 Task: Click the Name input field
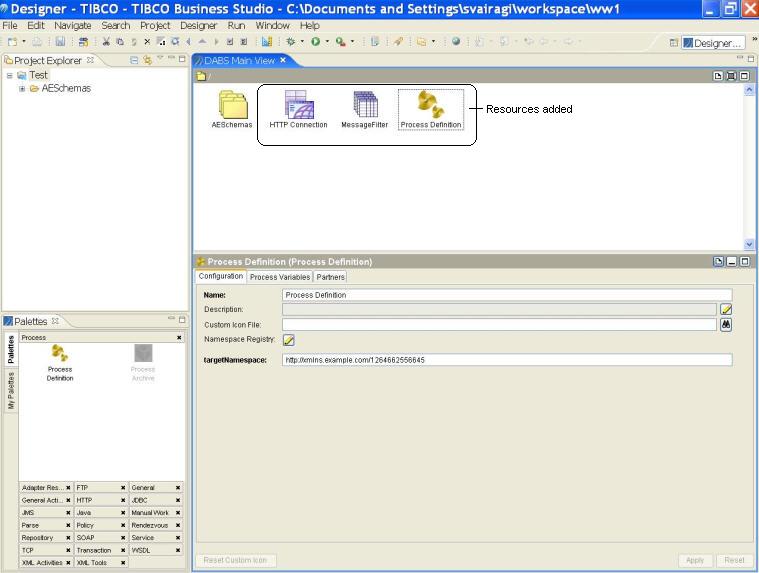tap(507, 295)
